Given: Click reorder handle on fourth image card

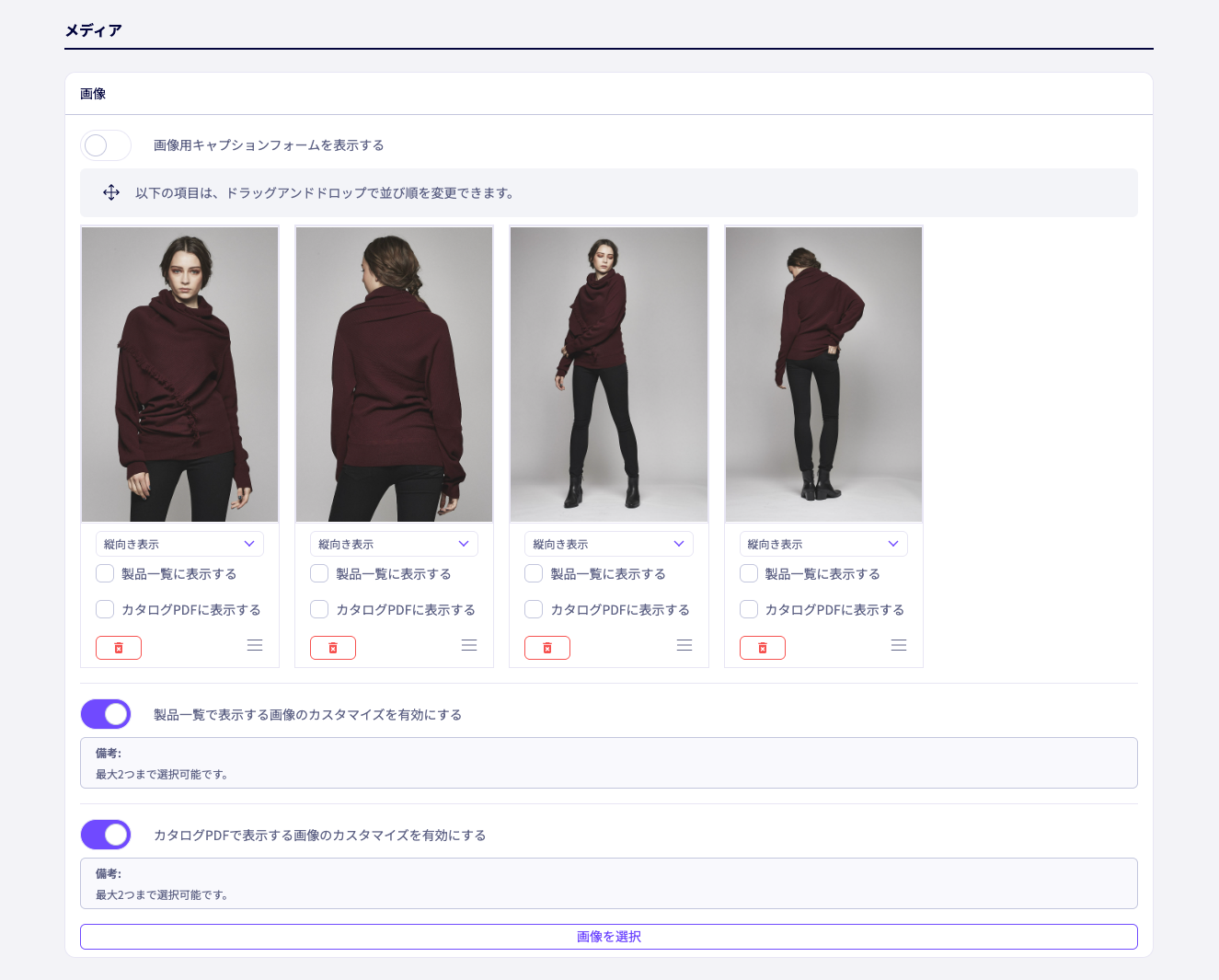Looking at the screenshot, I should coord(899,645).
